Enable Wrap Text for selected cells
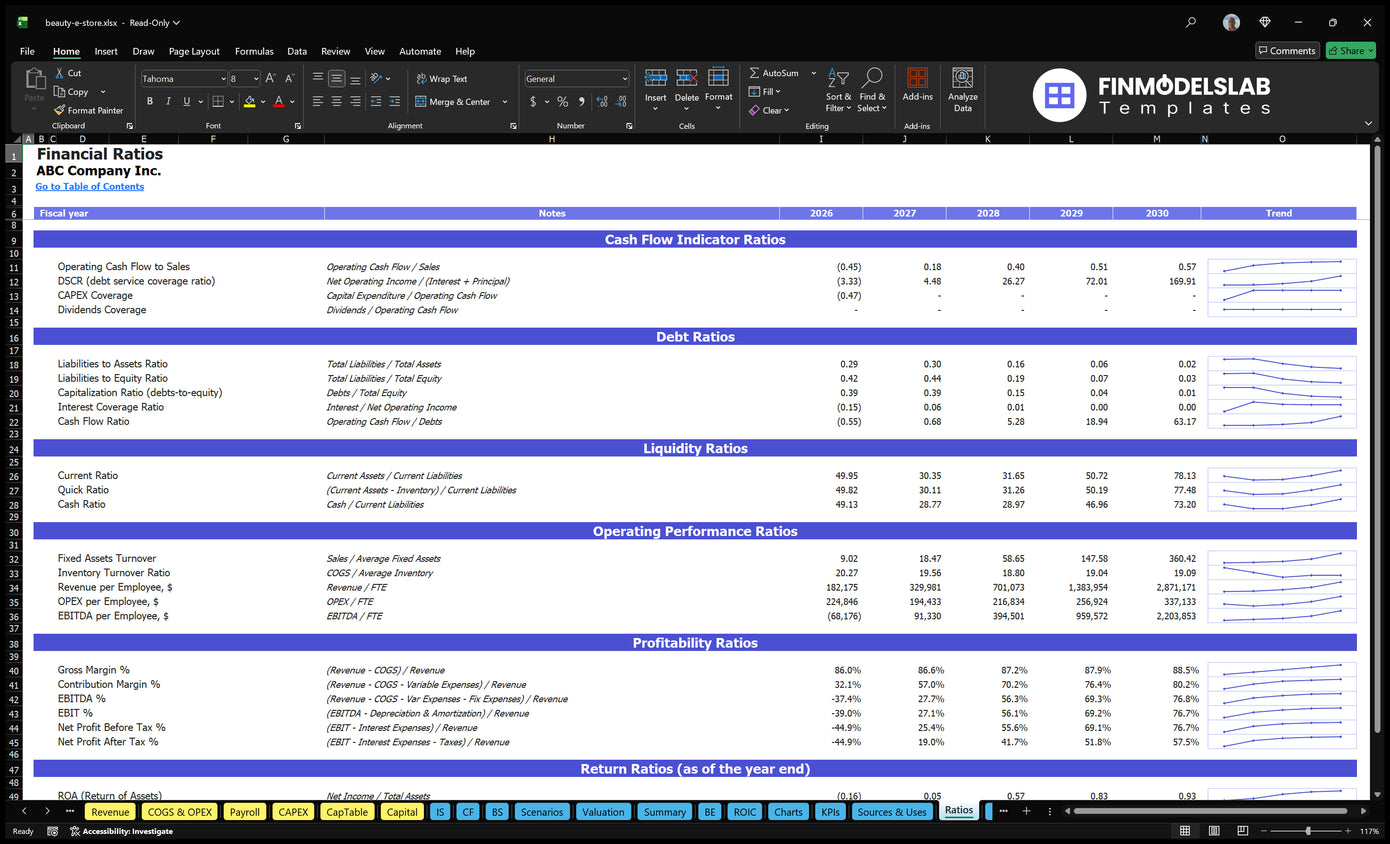Image resolution: width=1390 pixels, height=844 pixels. (x=442, y=78)
